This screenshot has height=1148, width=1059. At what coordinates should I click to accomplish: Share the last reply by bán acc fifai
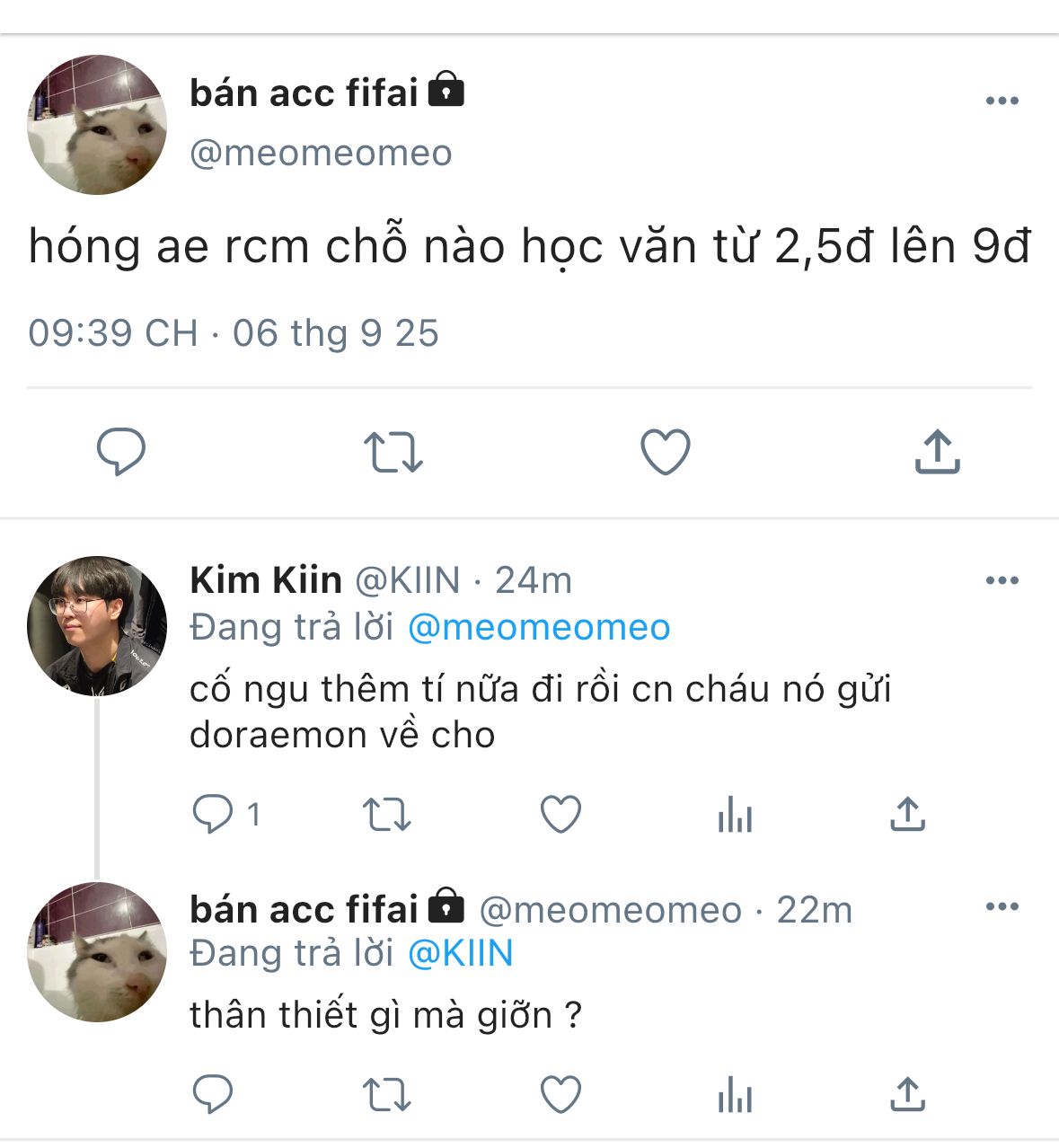pos(908,1094)
